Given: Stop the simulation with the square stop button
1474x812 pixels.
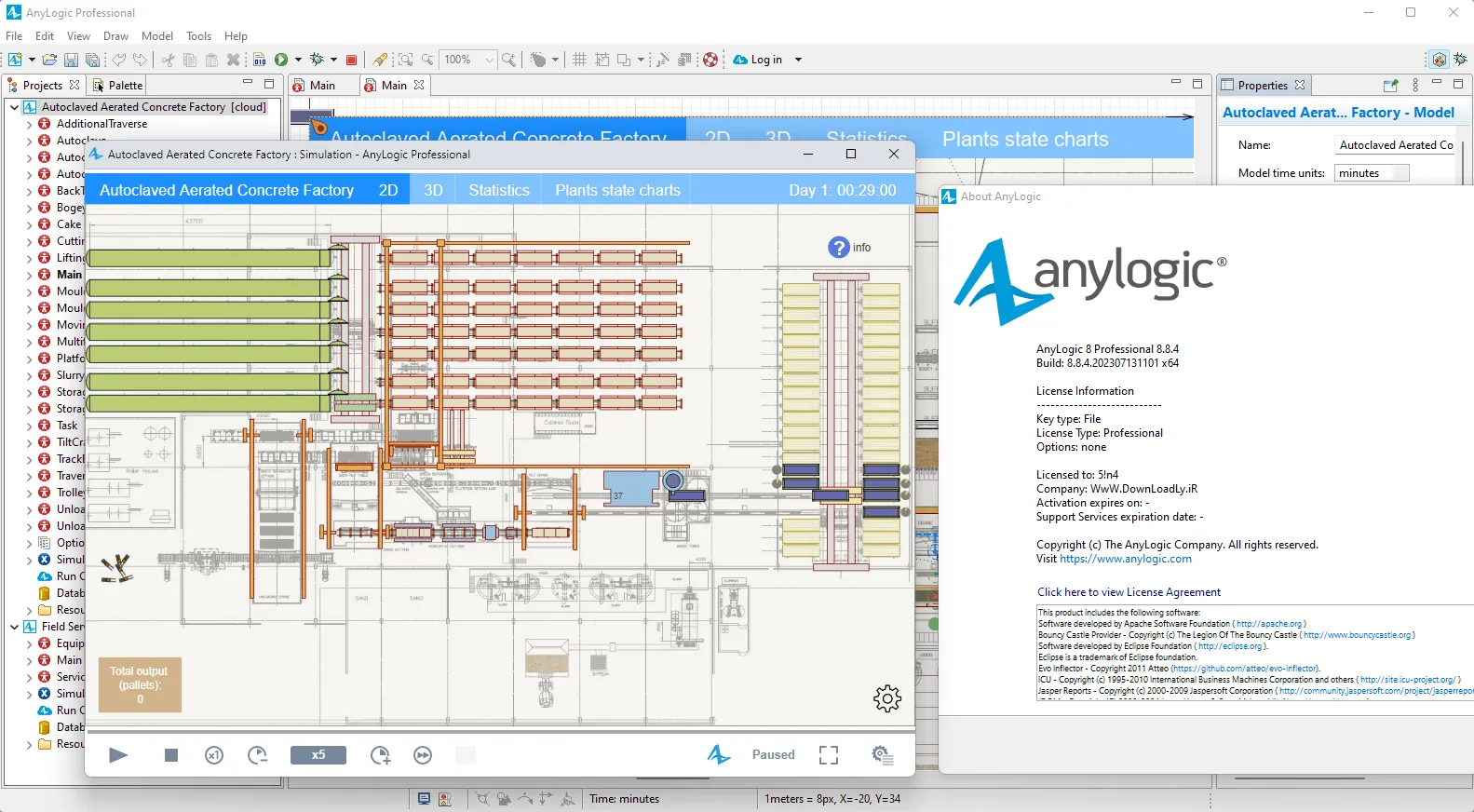Looking at the screenshot, I should (171, 755).
